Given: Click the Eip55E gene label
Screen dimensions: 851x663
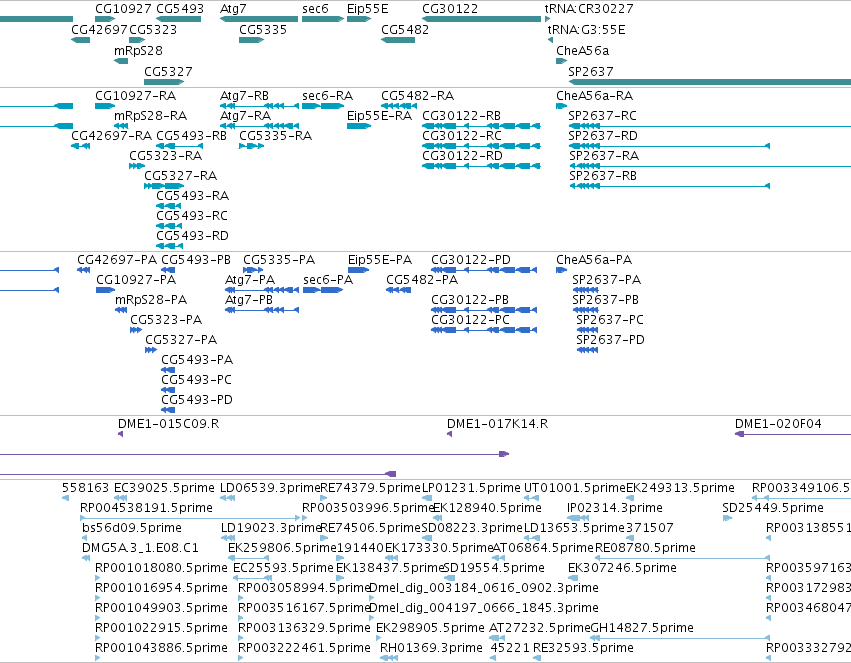Looking at the screenshot, I should coord(367,9).
